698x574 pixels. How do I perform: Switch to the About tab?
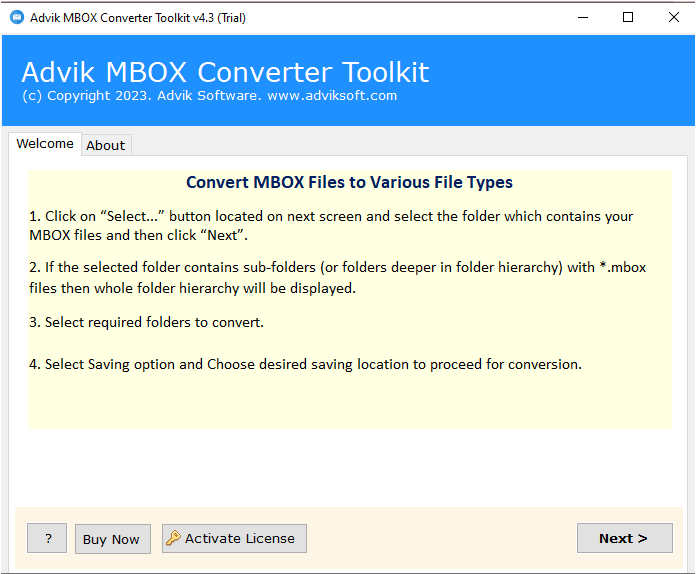(x=106, y=145)
